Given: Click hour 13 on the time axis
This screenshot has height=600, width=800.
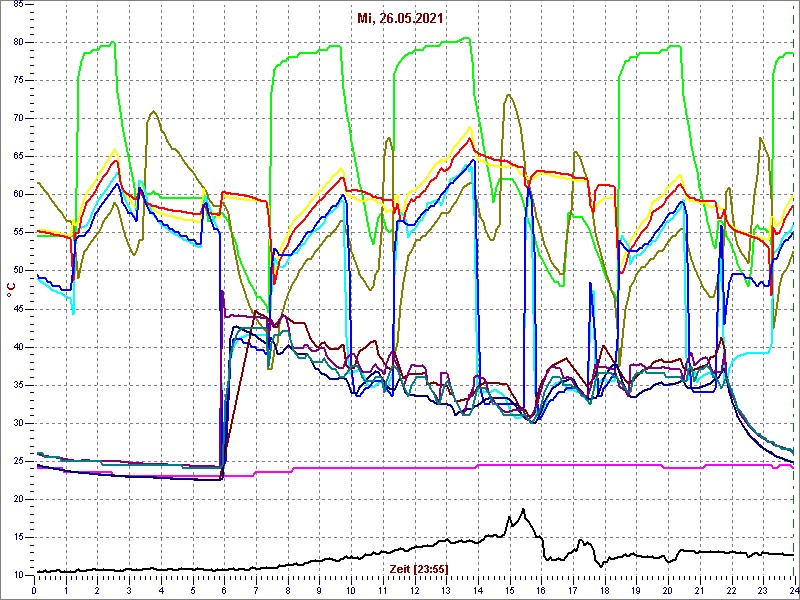Looking at the screenshot, I should click(445, 590).
